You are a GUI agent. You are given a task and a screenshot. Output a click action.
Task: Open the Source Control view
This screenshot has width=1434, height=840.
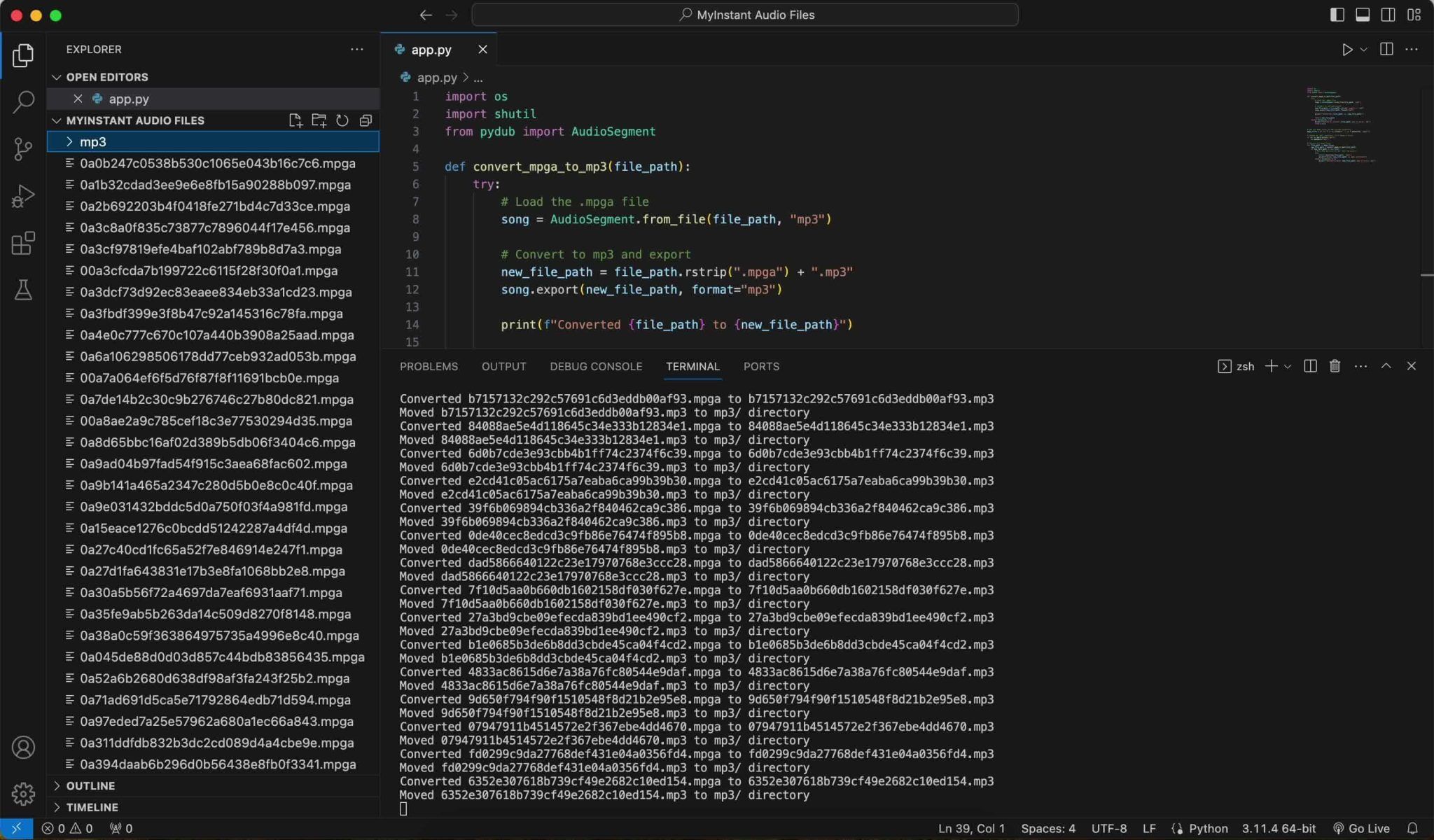click(x=23, y=149)
